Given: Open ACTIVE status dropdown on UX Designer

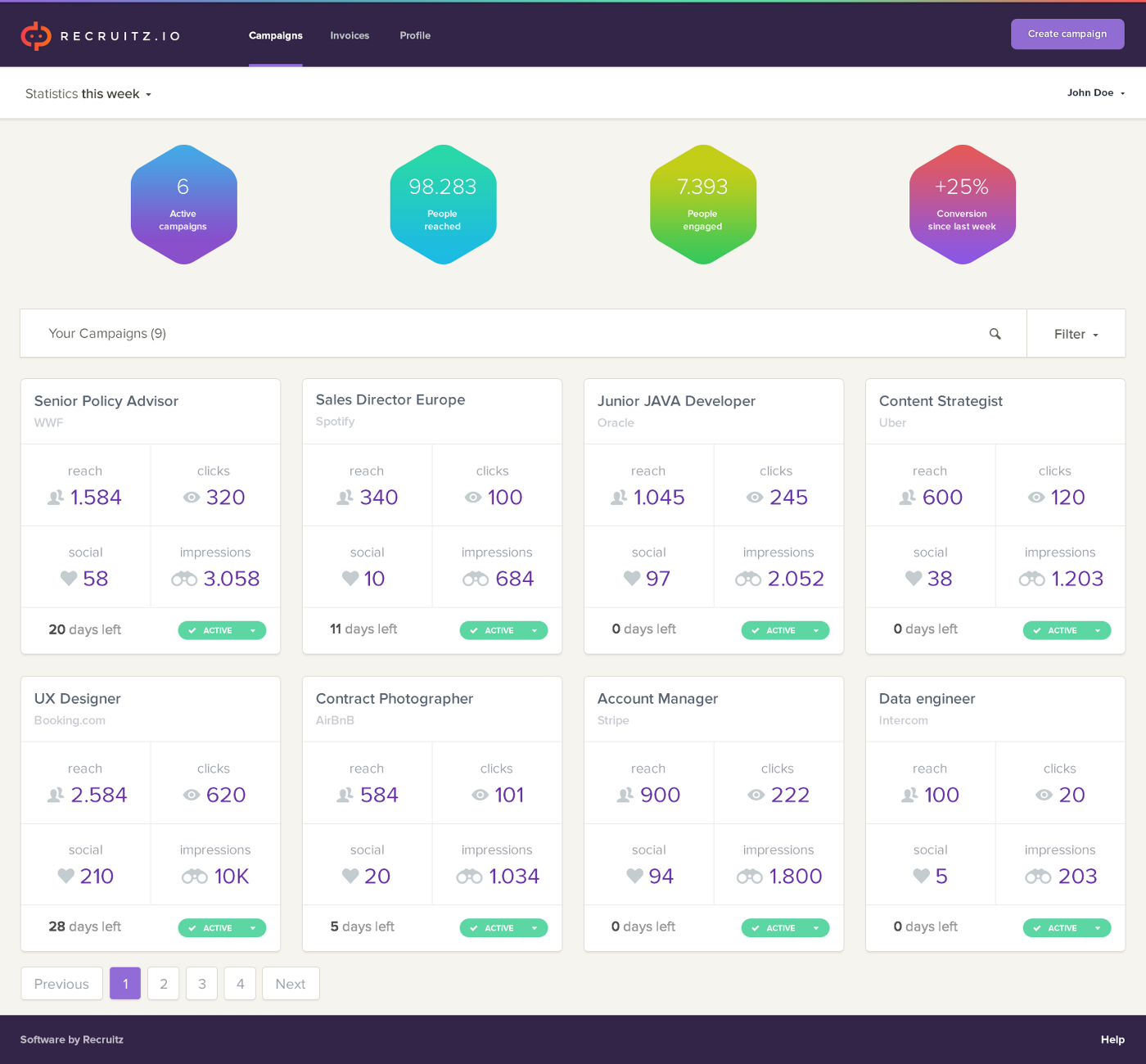Looking at the screenshot, I should pos(222,928).
